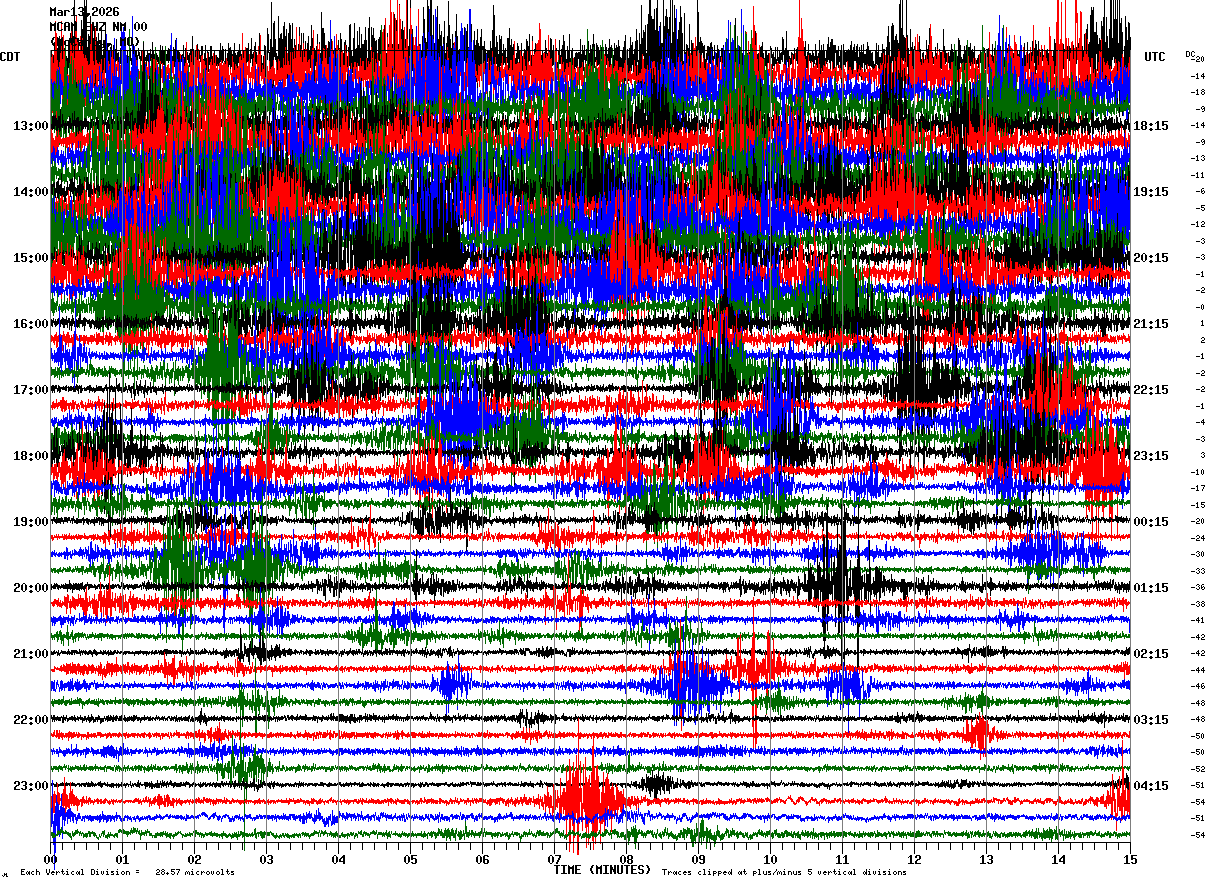Click the 23:15 UTC time label
The height and width of the screenshot is (886, 1210).
point(1151,456)
